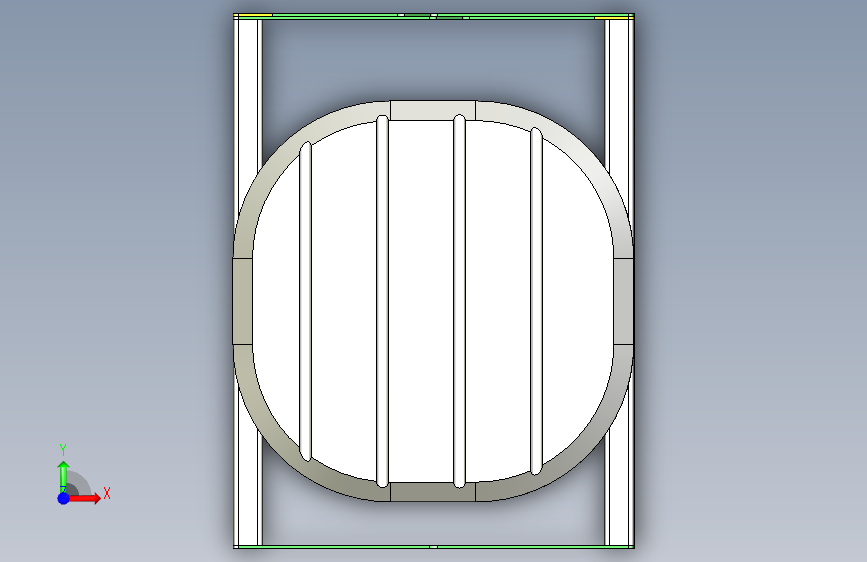Click the green Y axis arrow of the triad

(x=64, y=475)
